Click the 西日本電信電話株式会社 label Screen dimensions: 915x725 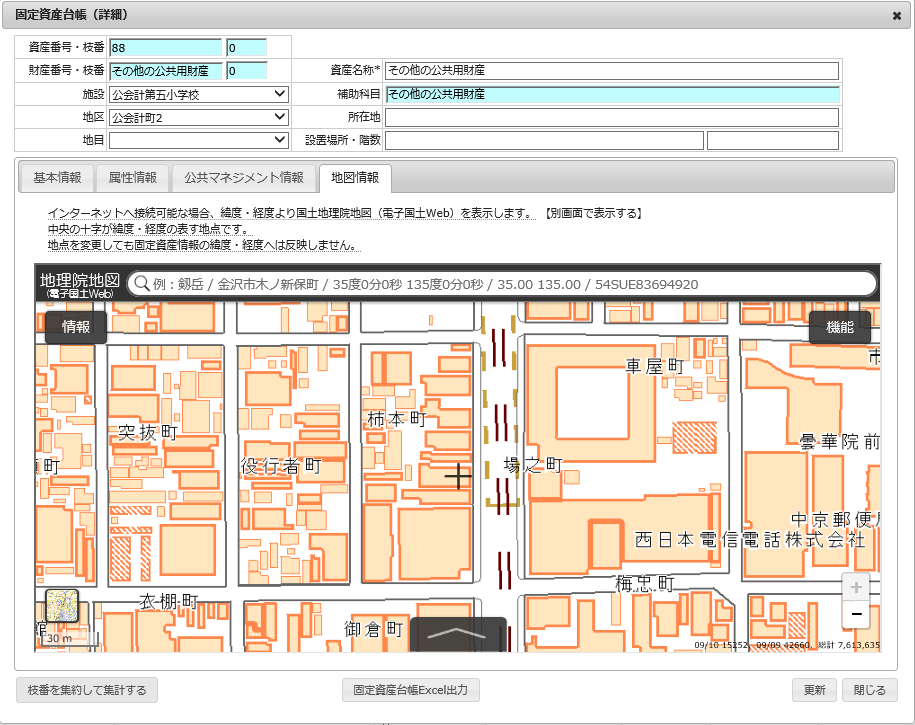point(750,539)
